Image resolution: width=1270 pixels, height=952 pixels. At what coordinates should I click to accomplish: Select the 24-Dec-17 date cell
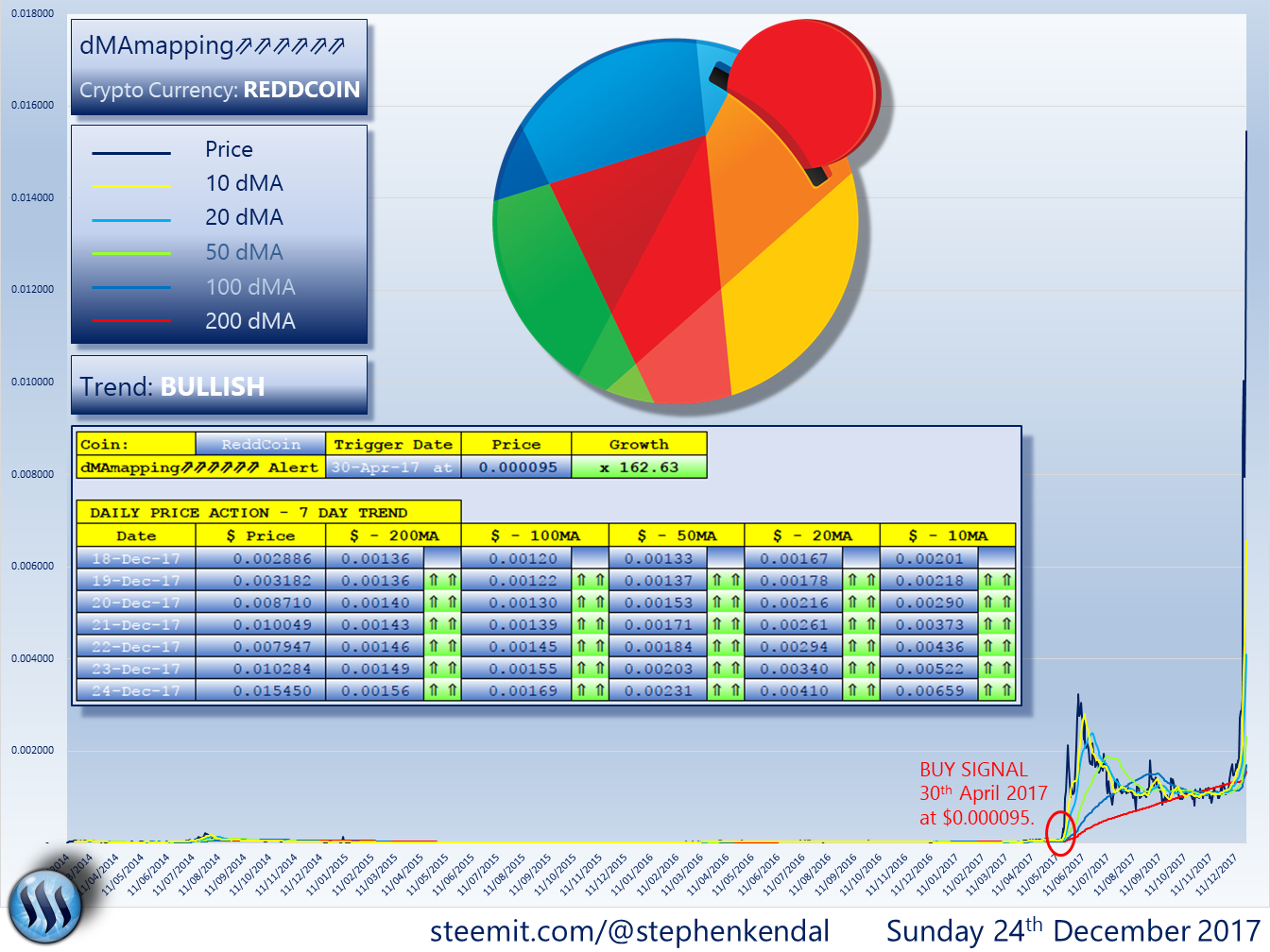coord(136,690)
